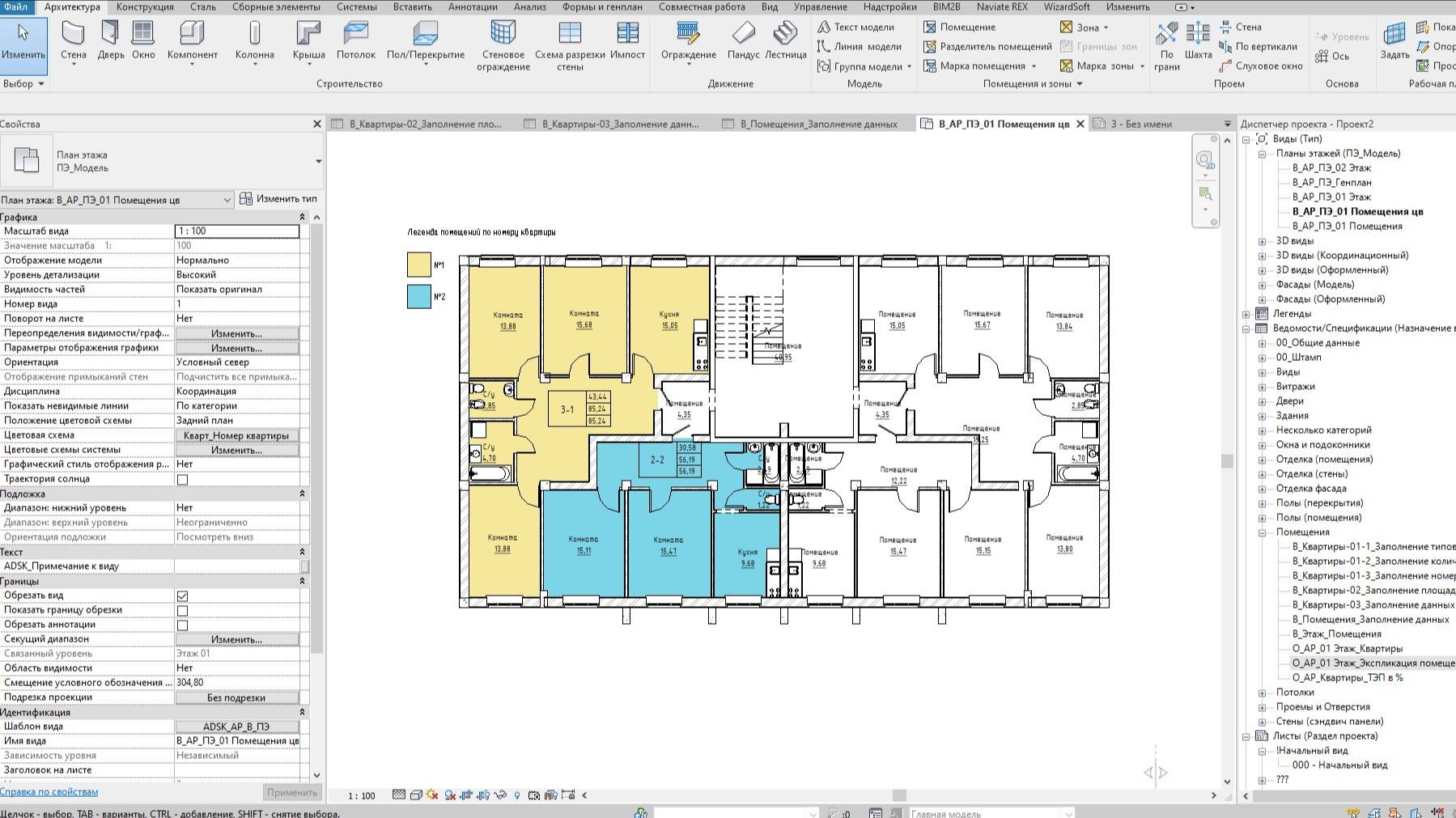Expand the 3D виды tree node
The image size is (1456, 818).
pos(1262,241)
